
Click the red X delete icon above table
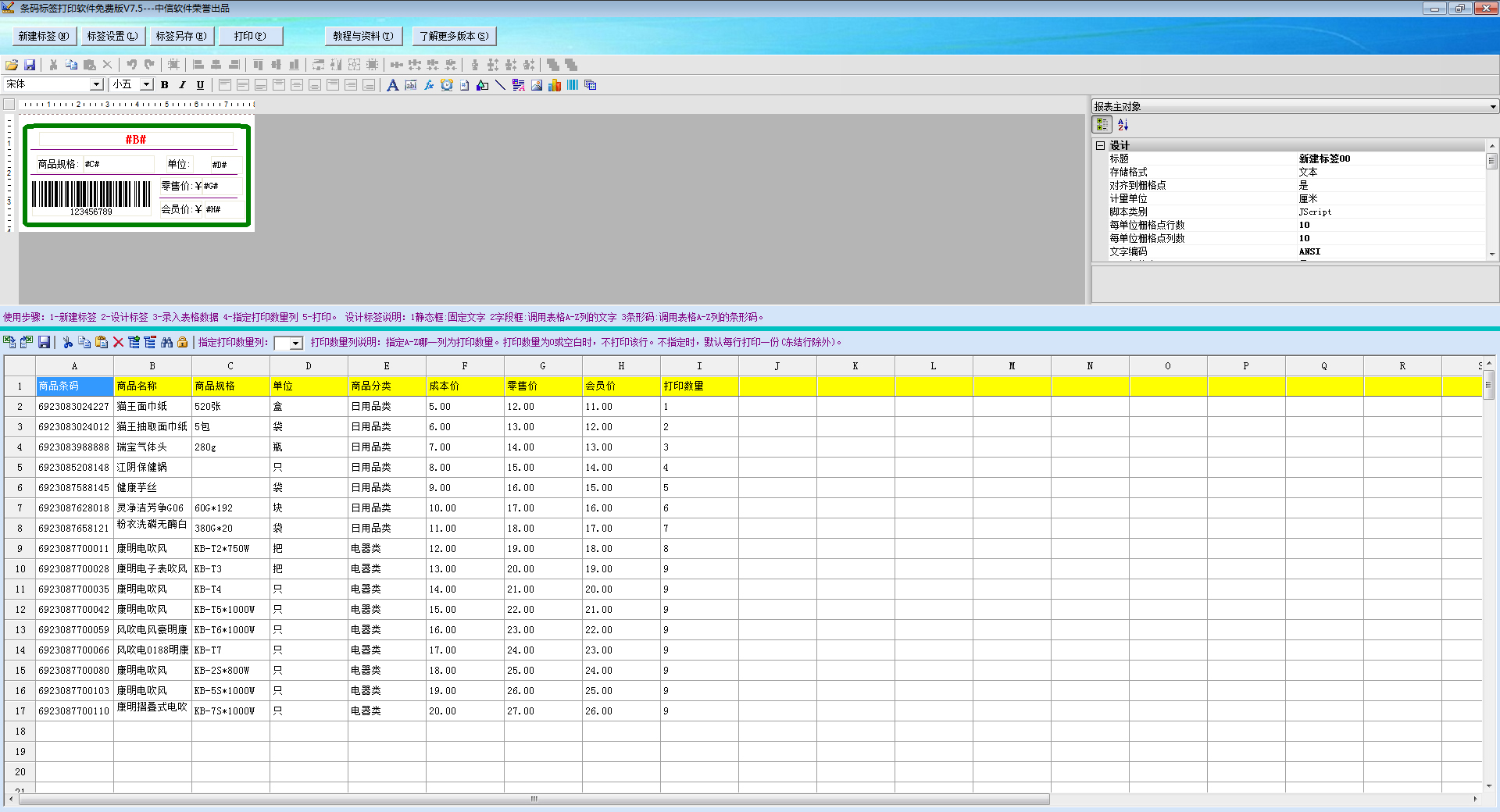coord(118,342)
